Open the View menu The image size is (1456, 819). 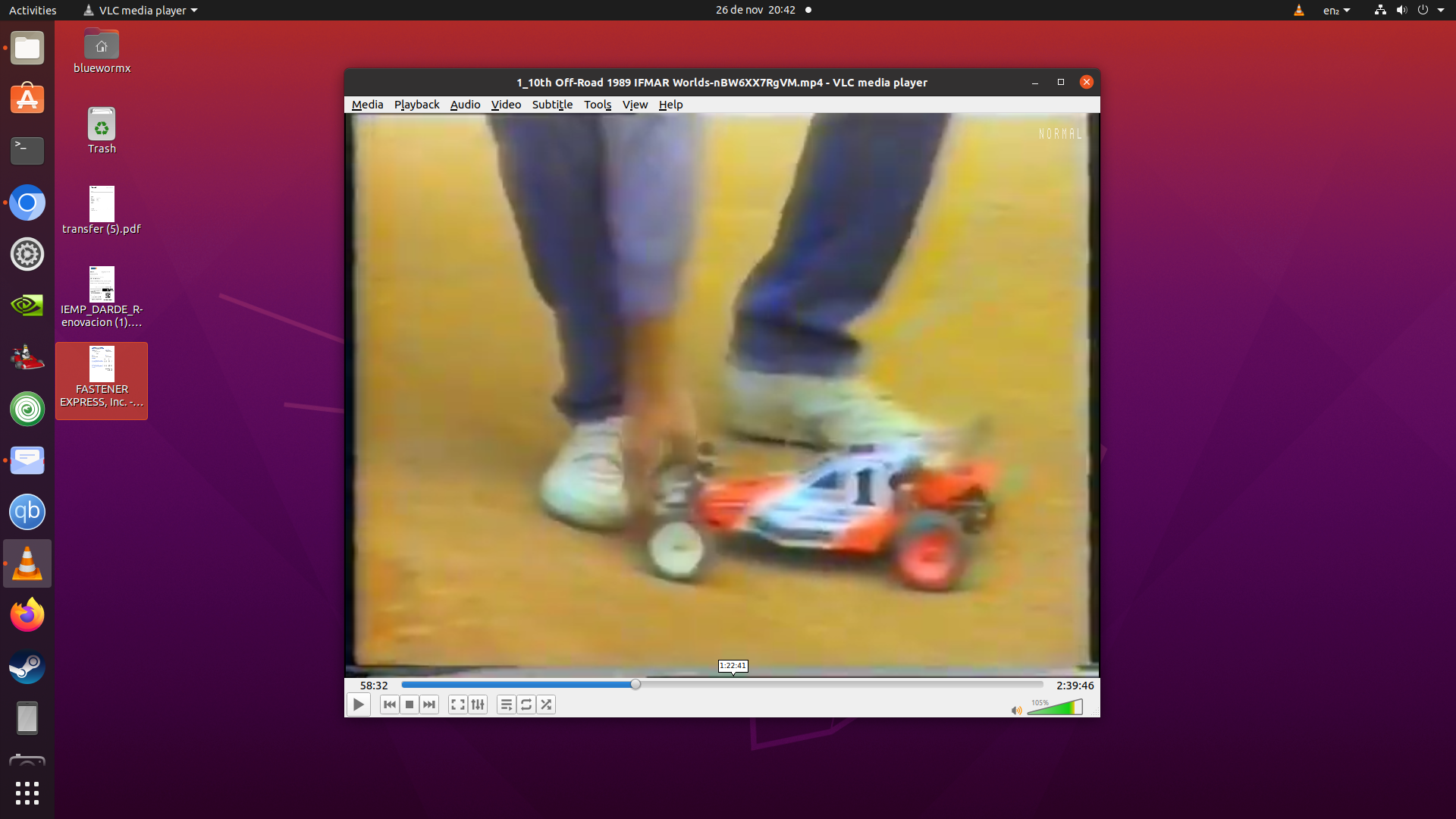click(635, 105)
